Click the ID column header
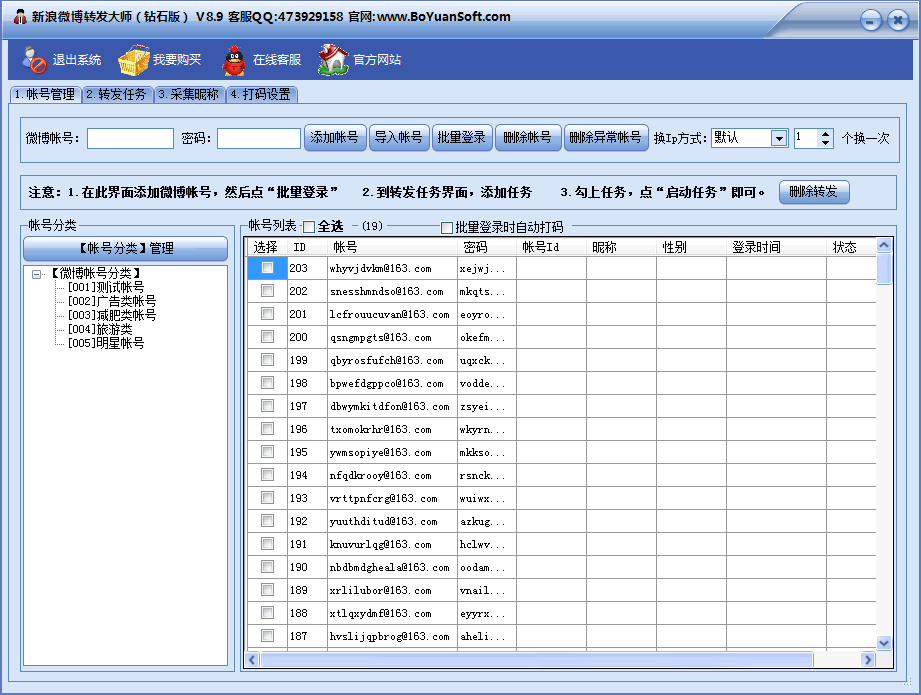 pos(307,247)
